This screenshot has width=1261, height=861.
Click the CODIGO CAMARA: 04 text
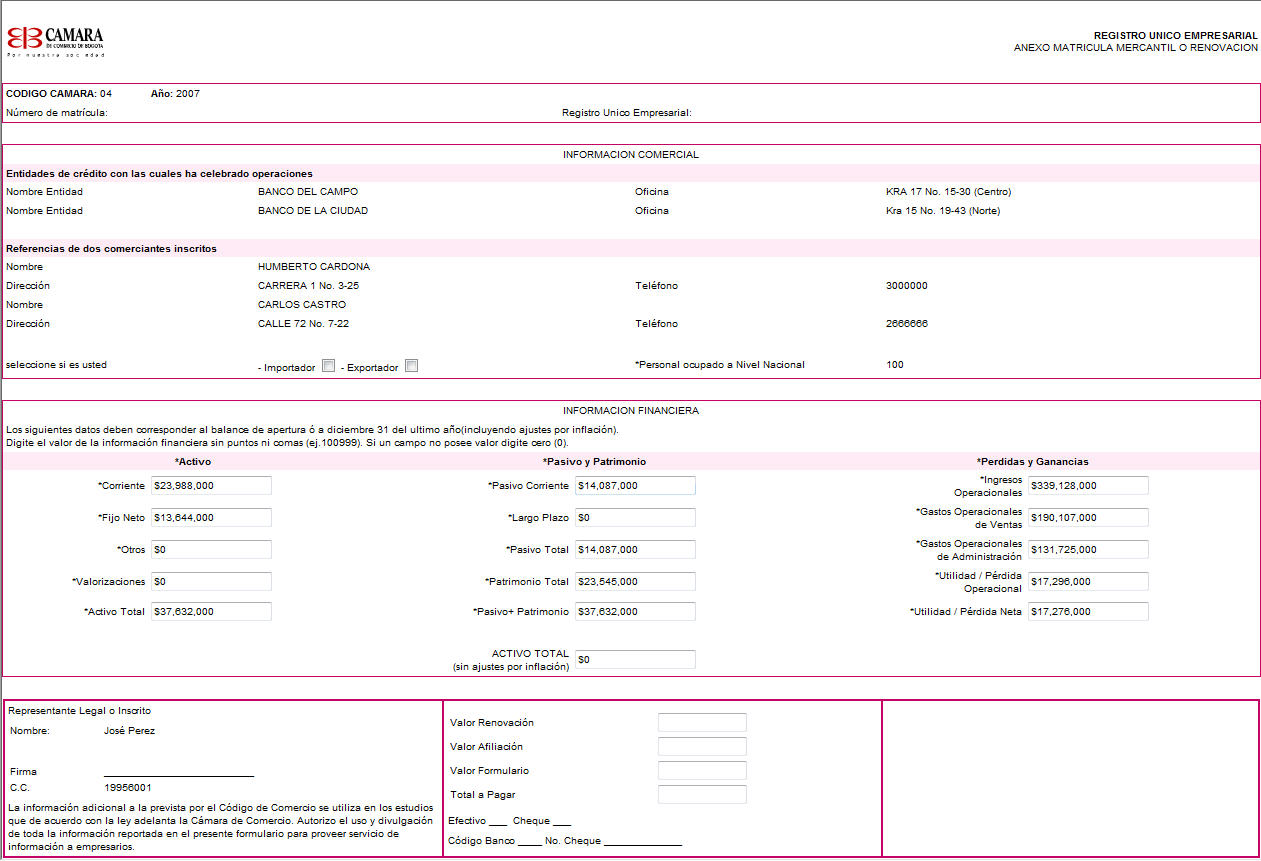[59, 94]
